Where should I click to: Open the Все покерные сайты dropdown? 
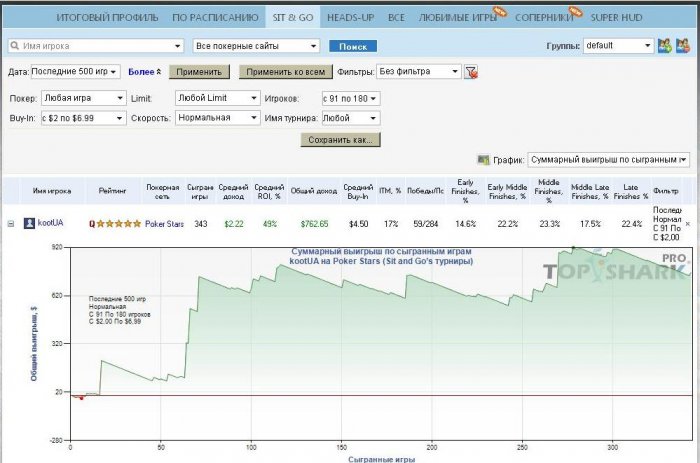pos(256,46)
